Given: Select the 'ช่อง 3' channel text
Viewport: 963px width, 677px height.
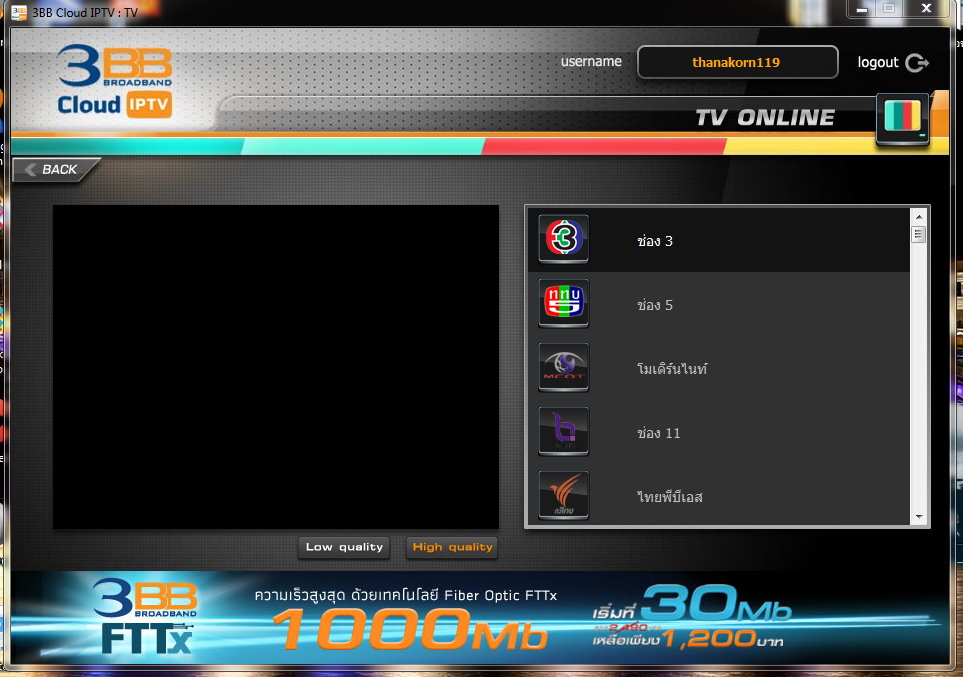Looking at the screenshot, I should pos(655,241).
